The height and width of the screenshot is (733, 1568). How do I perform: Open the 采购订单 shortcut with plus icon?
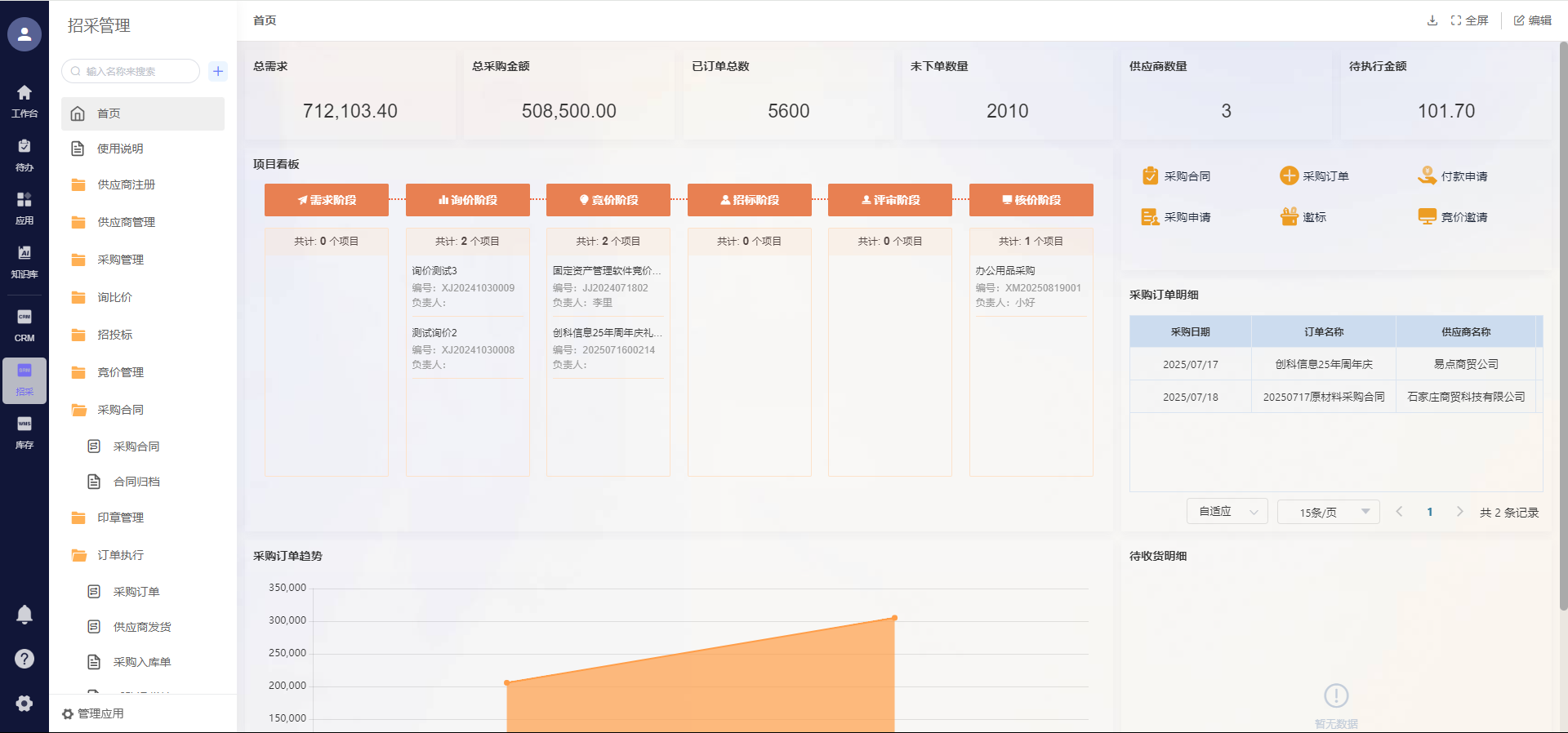(1289, 175)
